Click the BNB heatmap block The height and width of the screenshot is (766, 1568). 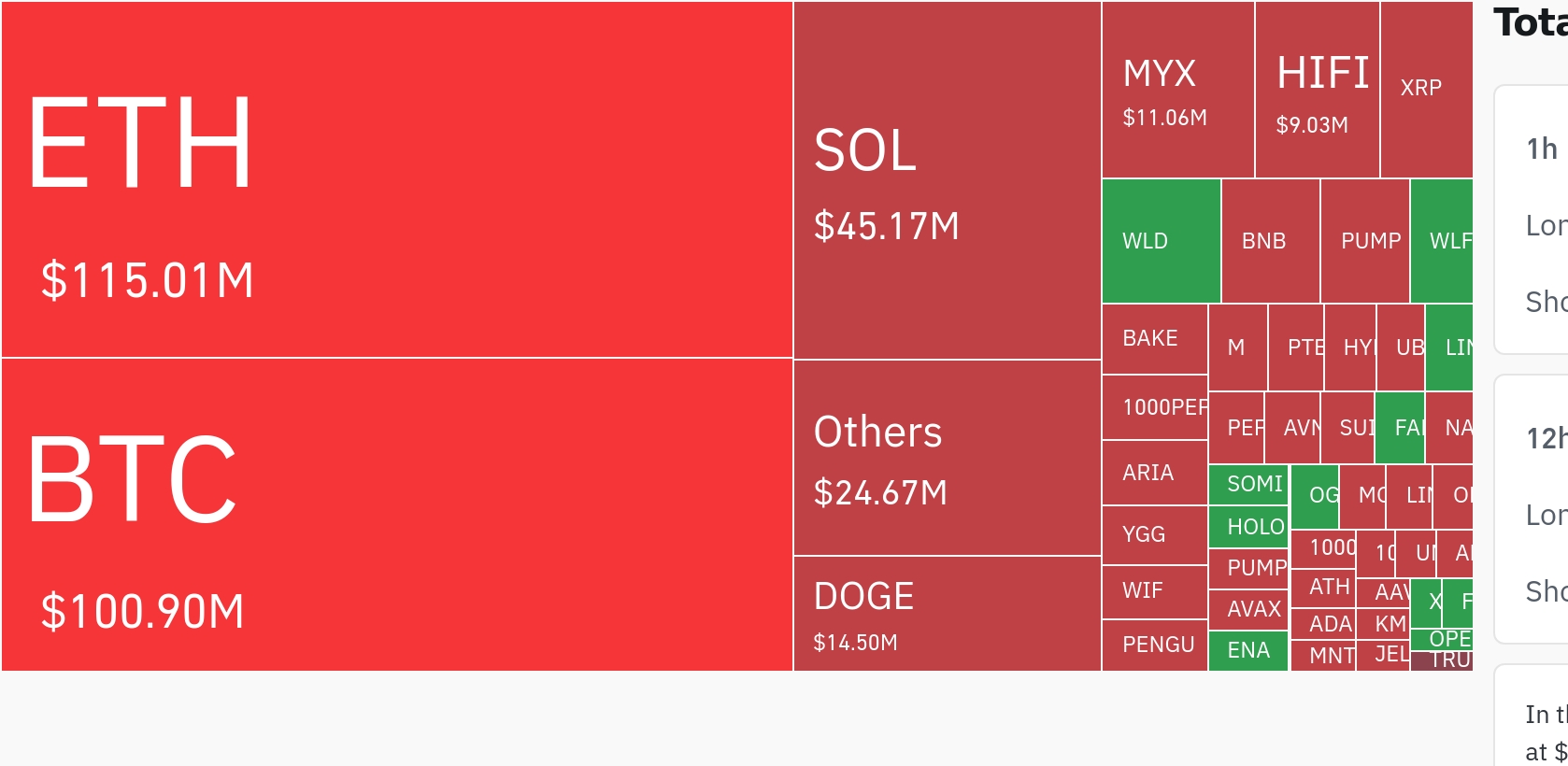(1270, 241)
